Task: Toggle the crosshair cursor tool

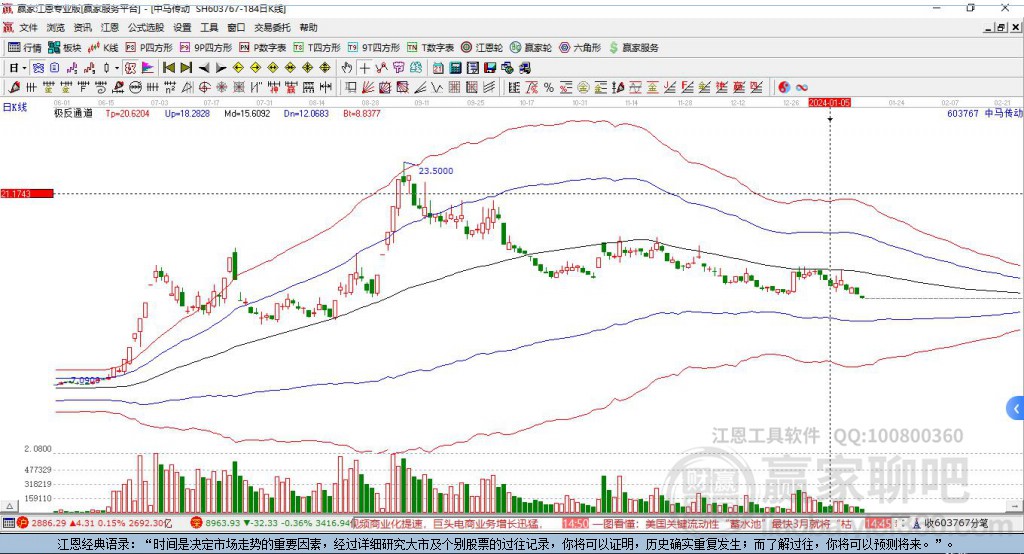Action: [364, 68]
